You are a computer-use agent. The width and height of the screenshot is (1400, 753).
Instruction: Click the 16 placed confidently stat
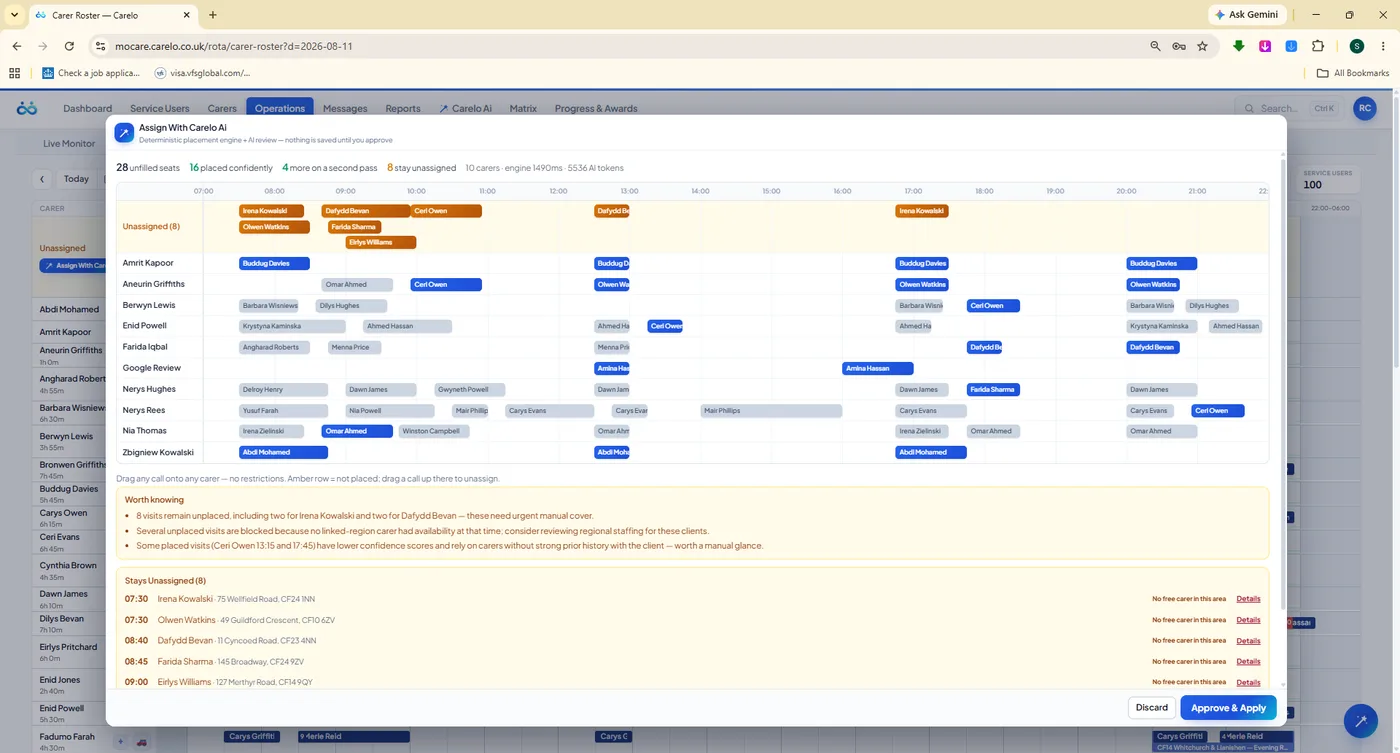coord(231,168)
